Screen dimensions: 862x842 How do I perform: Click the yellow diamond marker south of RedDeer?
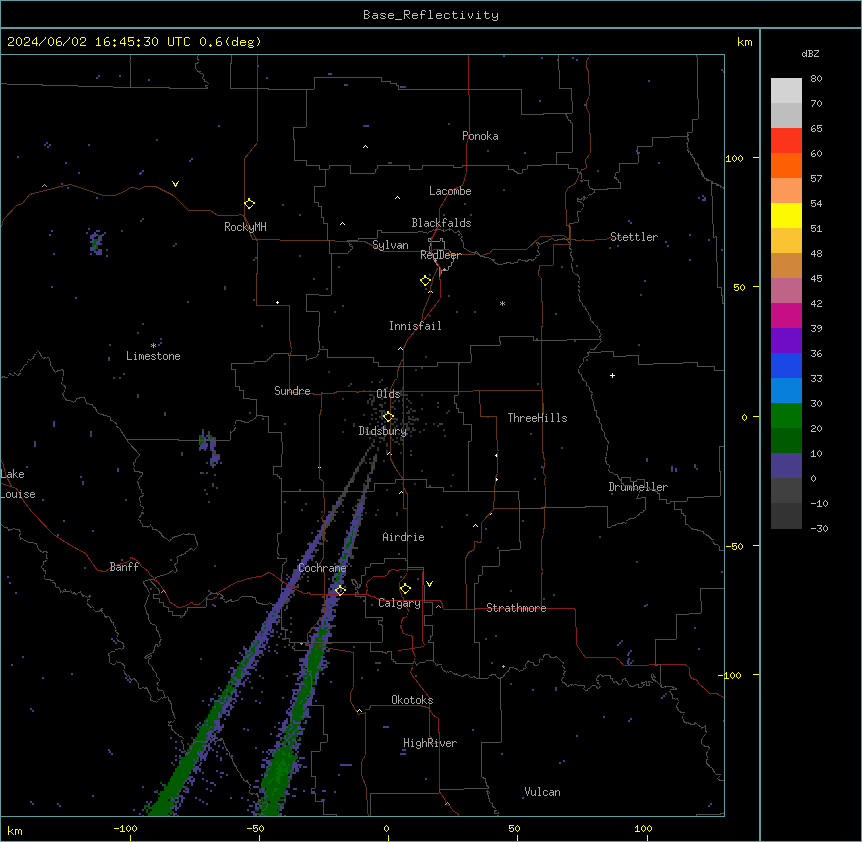pos(425,281)
